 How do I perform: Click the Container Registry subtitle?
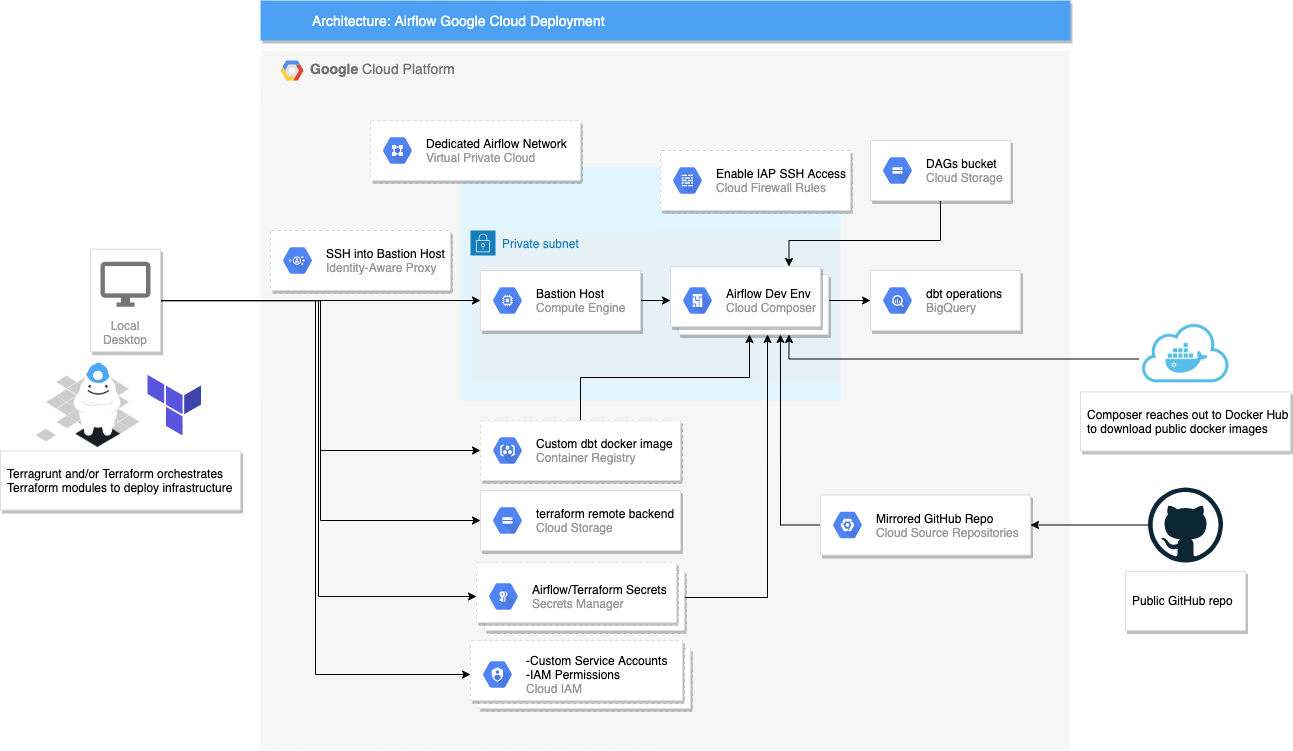coord(585,458)
